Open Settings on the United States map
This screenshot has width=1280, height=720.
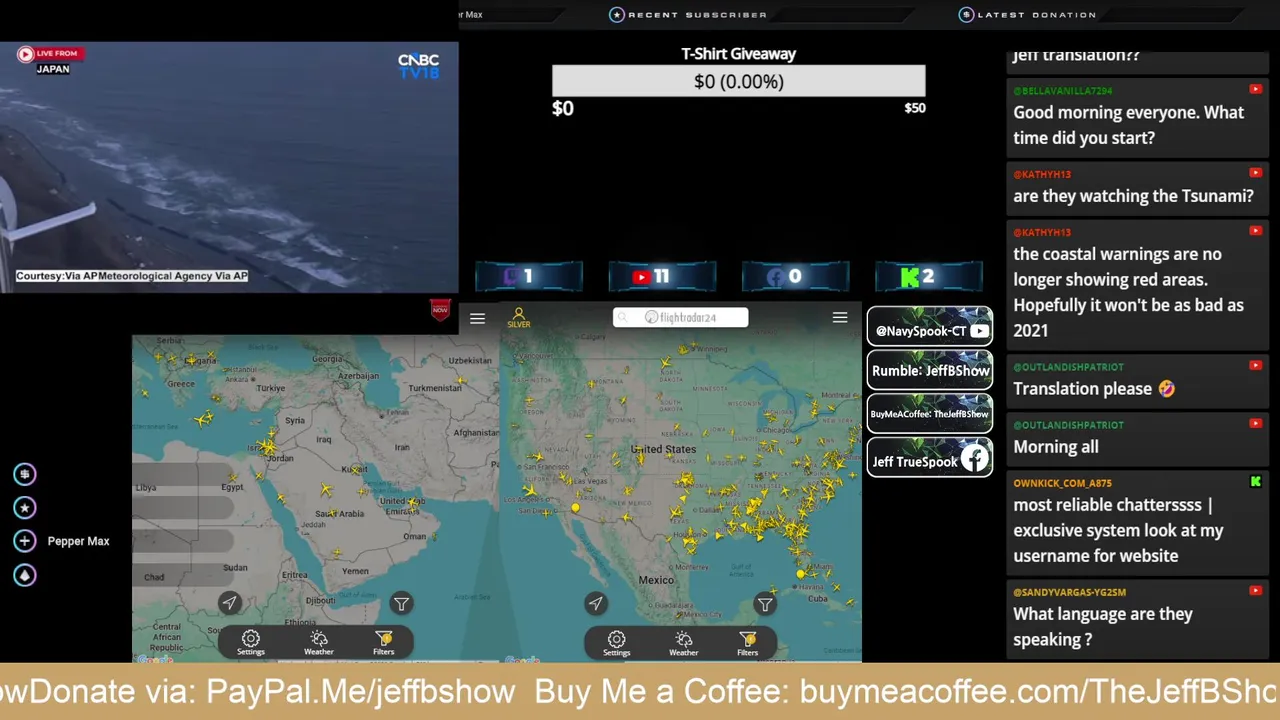tap(617, 643)
